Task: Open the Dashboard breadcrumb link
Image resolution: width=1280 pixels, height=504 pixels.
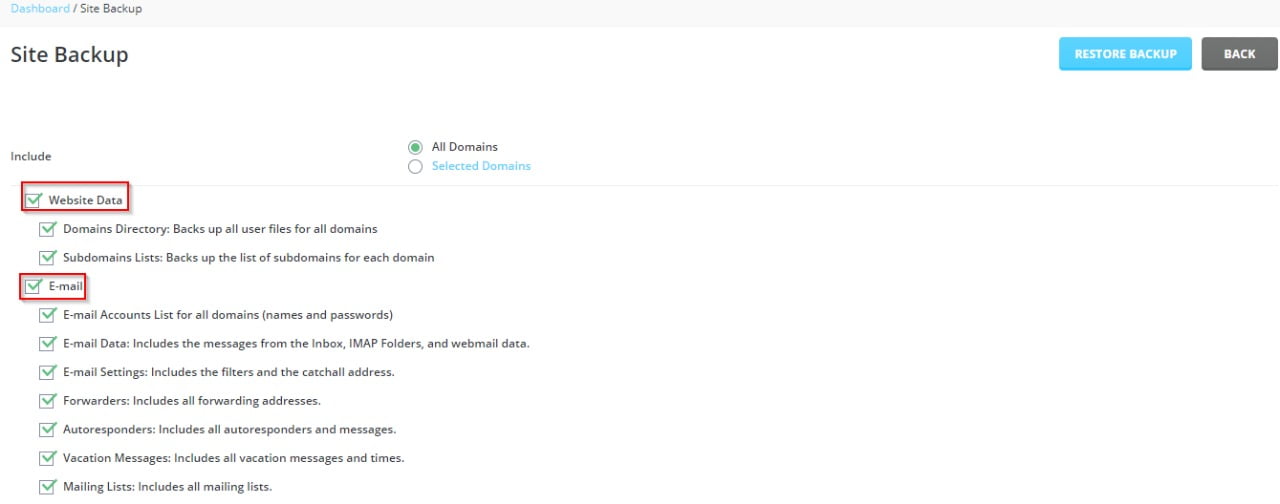Action: [40, 8]
